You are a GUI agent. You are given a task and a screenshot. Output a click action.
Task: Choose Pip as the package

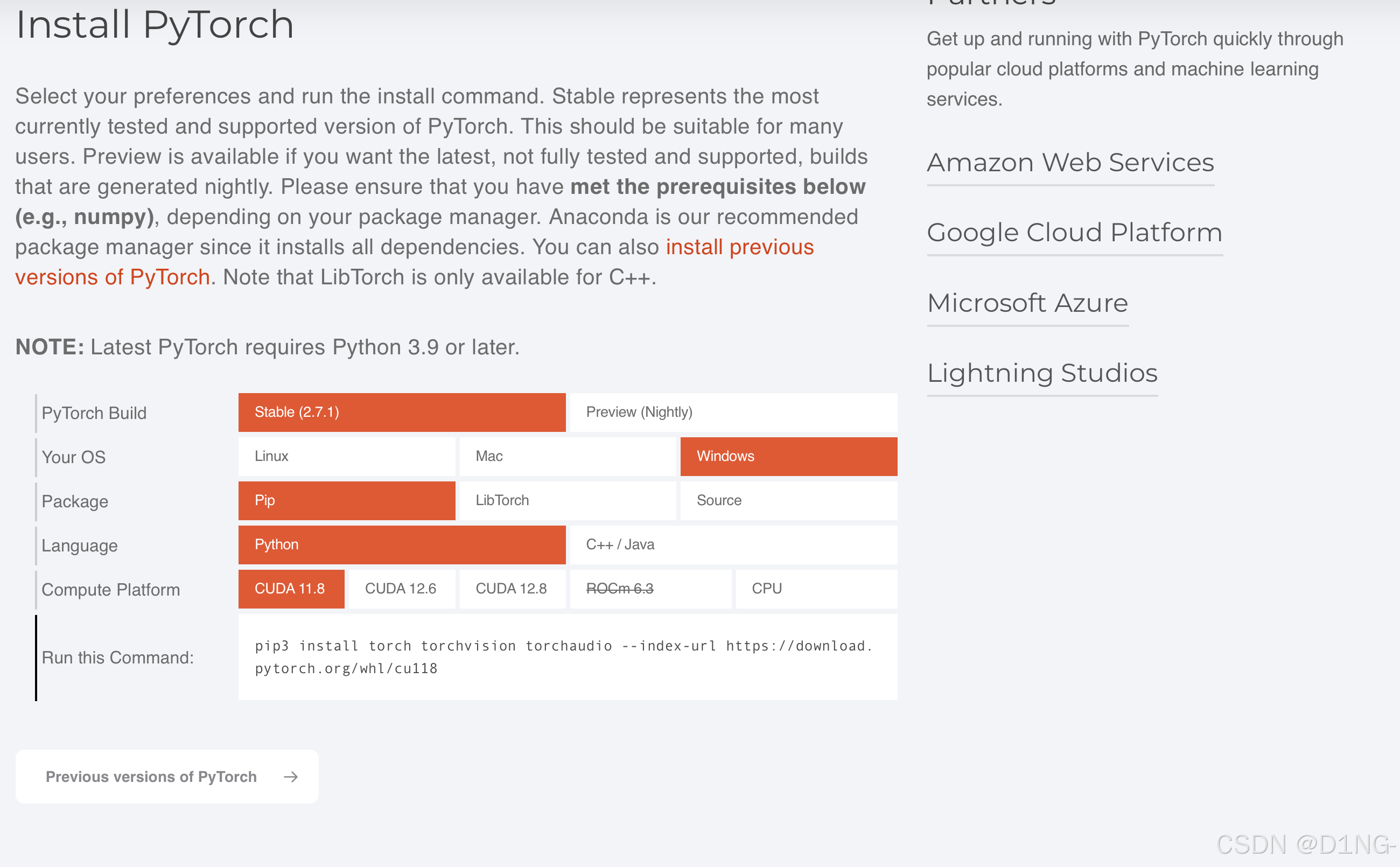pos(346,501)
